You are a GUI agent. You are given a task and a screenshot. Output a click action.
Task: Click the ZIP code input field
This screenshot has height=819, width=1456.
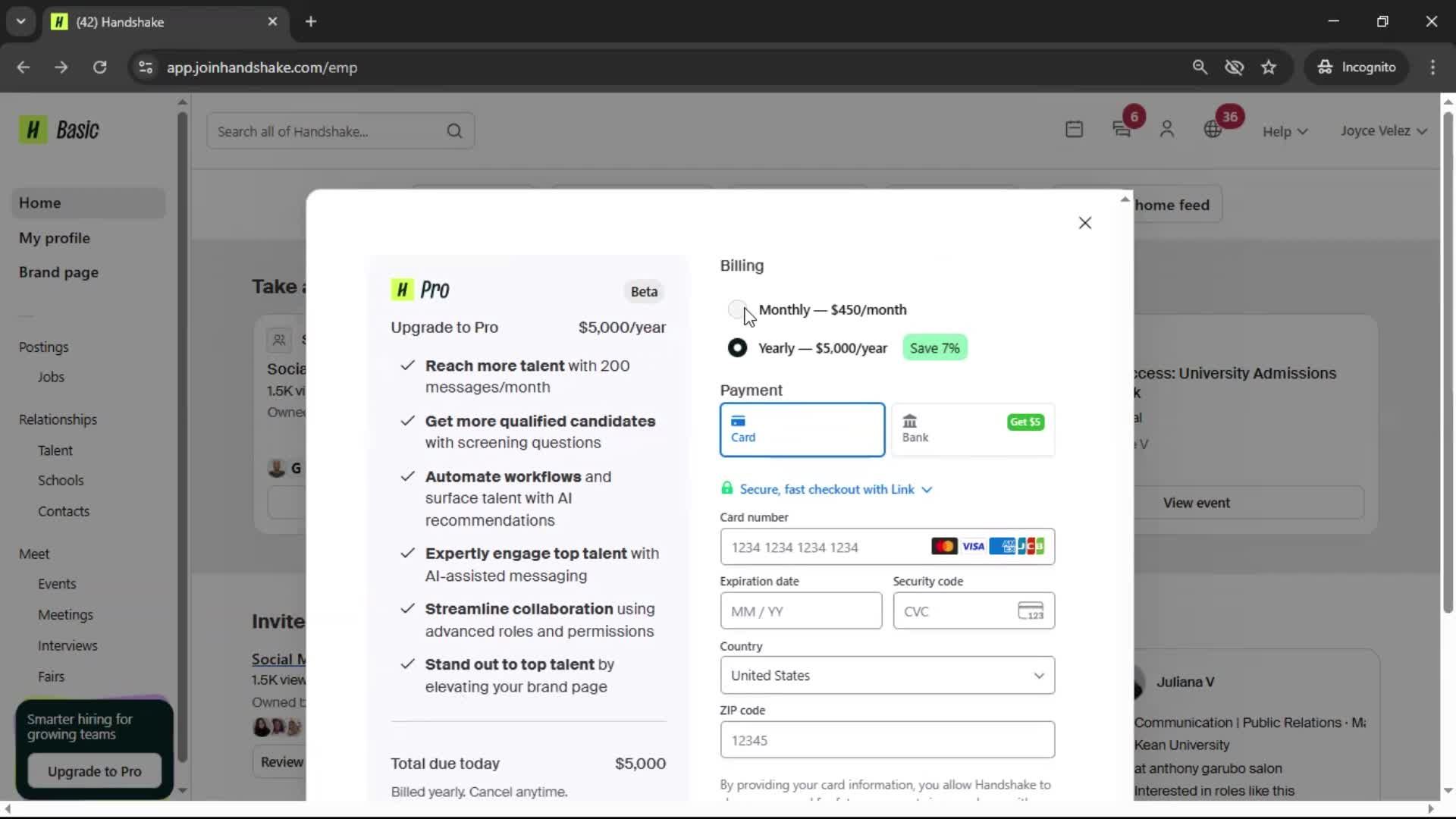coord(887,740)
